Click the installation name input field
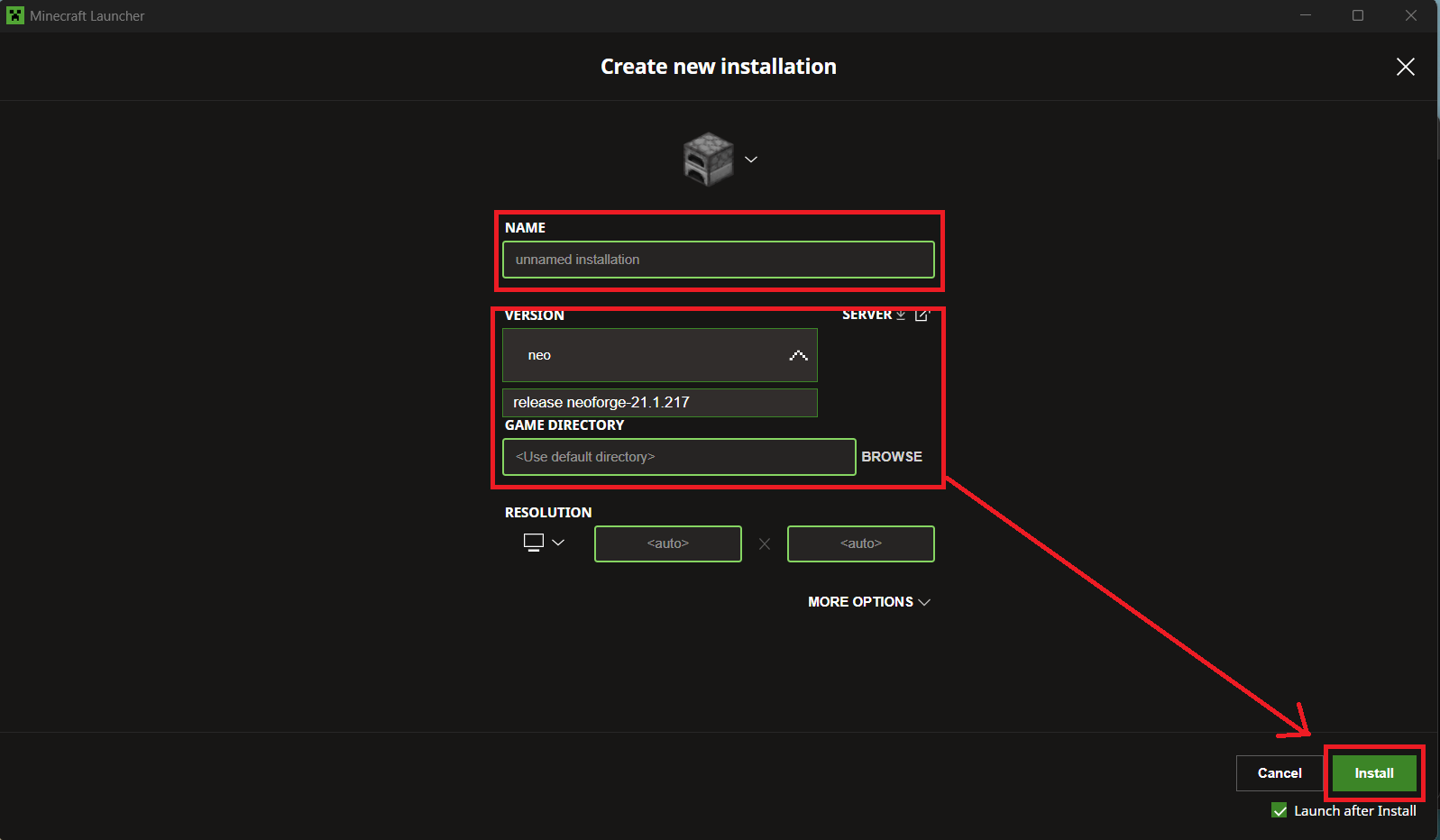 click(719, 260)
